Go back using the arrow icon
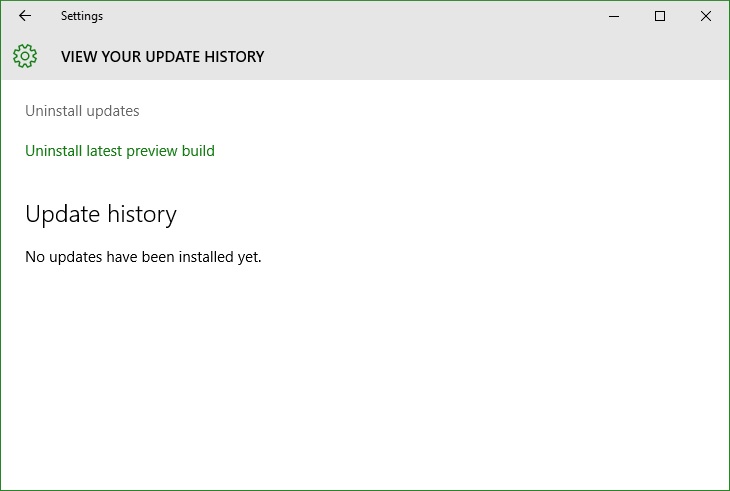This screenshot has width=730, height=491. [25, 16]
